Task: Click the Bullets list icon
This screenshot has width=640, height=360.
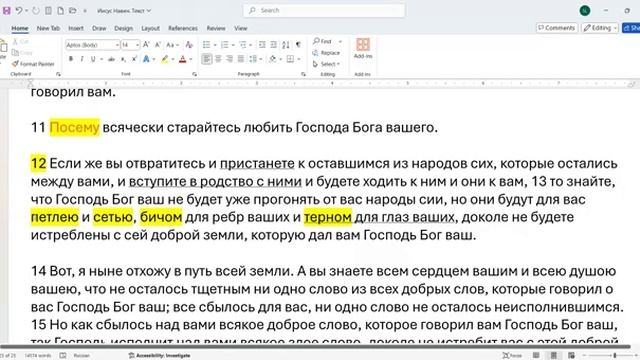Action: tap(207, 45)
